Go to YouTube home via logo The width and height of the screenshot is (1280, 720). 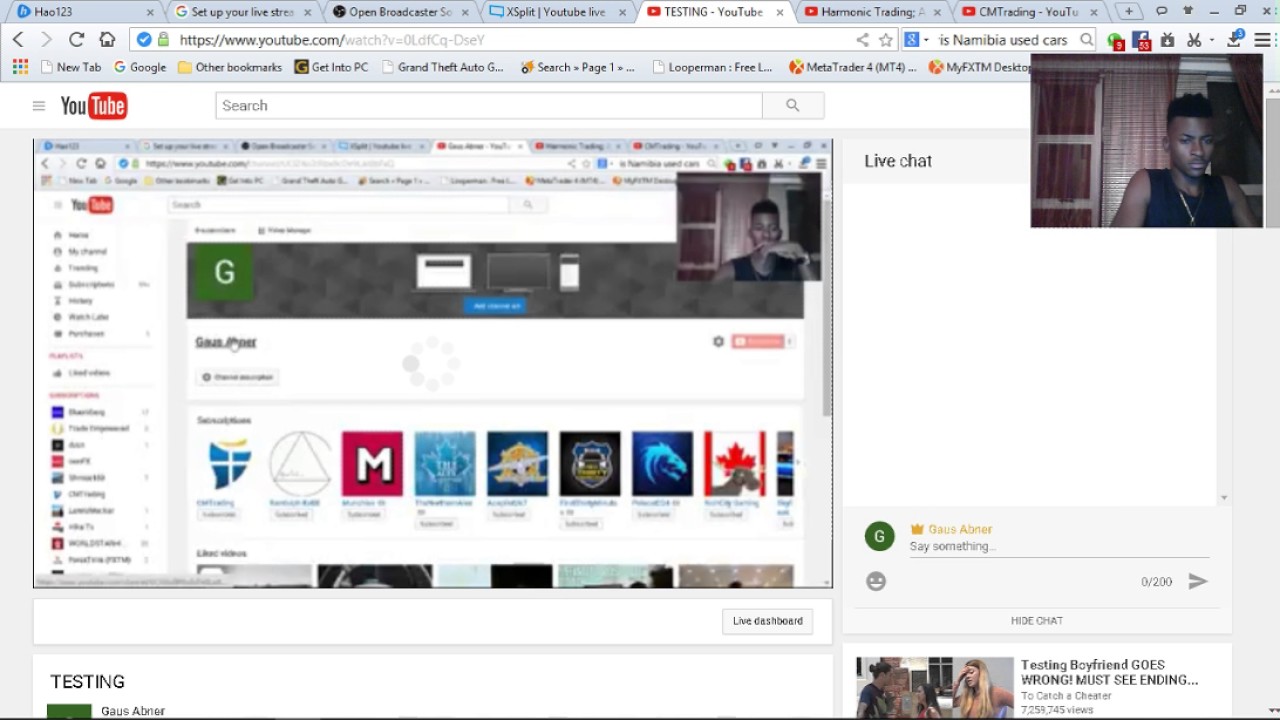(93, 106)
